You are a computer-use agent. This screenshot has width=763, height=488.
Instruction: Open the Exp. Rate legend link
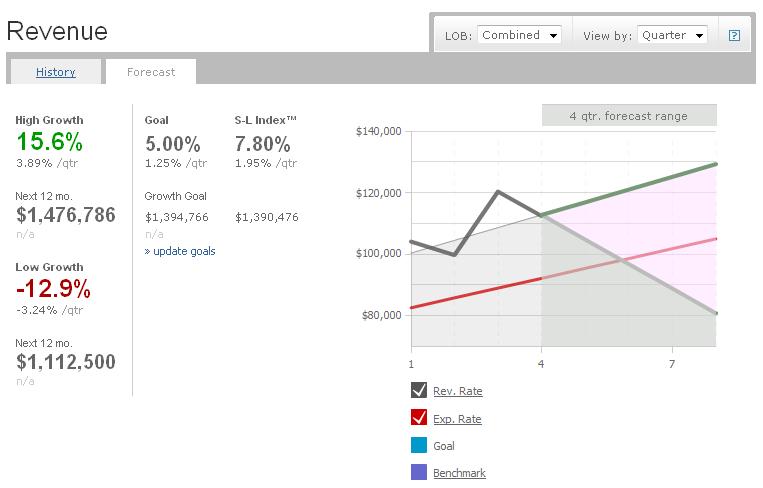(457, 419)
